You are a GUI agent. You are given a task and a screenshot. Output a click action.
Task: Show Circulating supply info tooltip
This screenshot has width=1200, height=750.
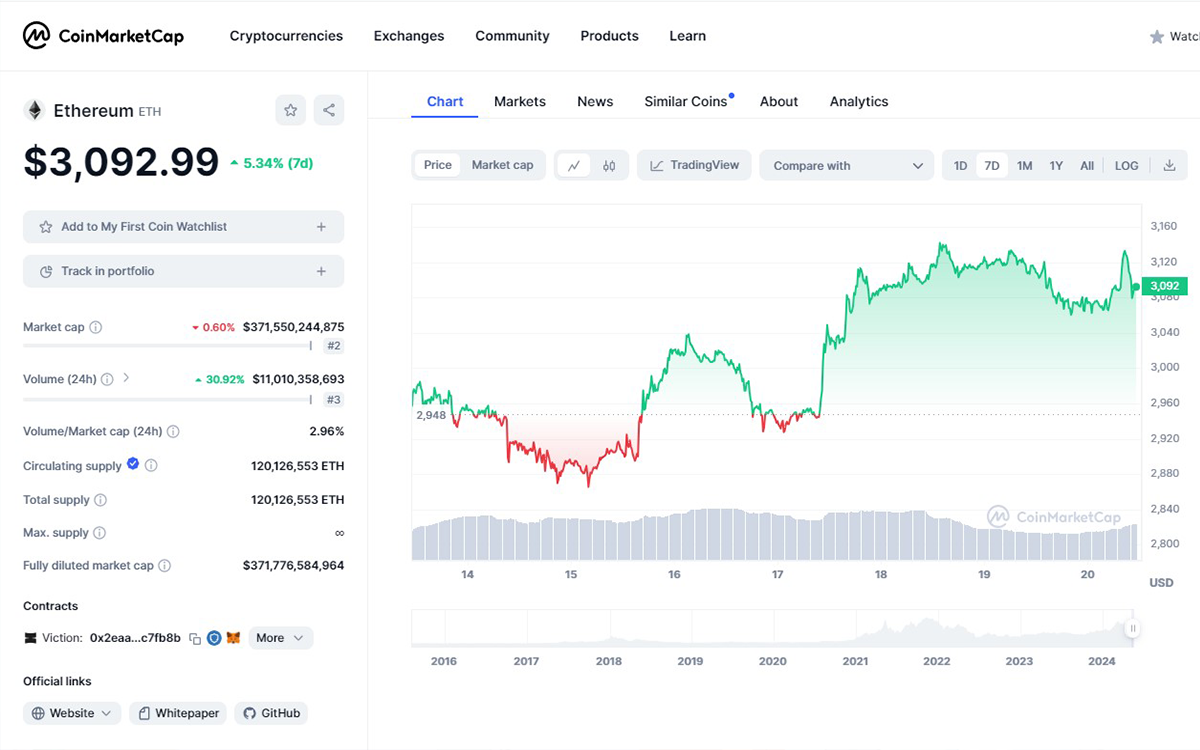pos(151,466)
